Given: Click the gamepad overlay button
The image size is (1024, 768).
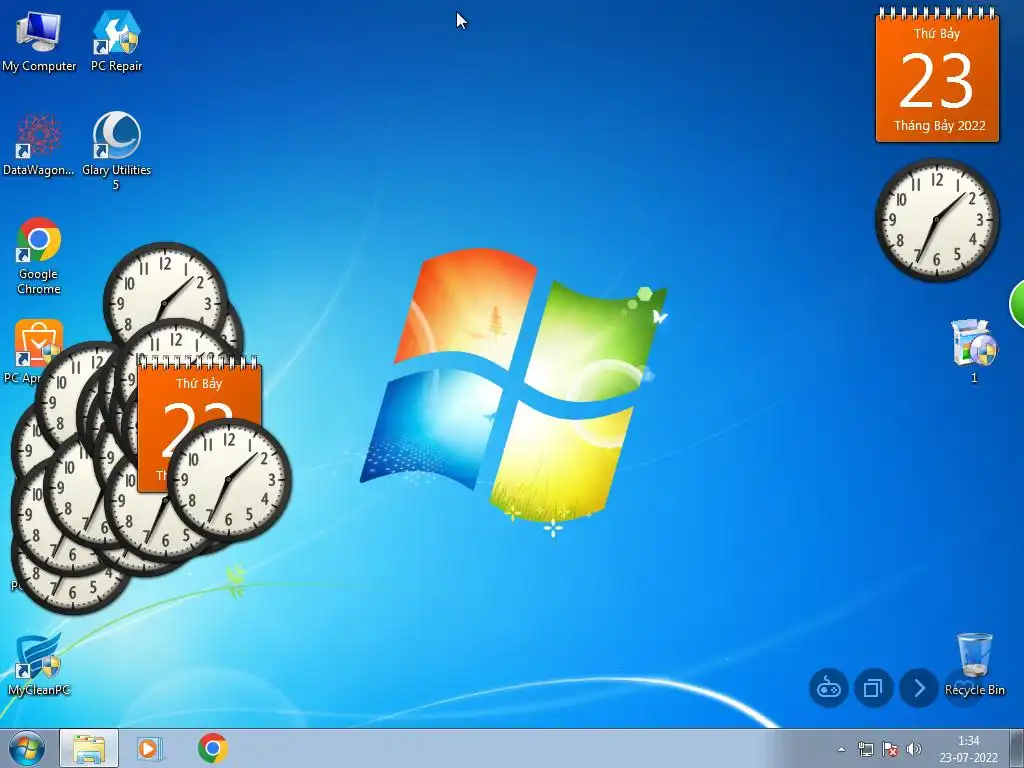Looking at the screenshot, I should click(829, 688).
